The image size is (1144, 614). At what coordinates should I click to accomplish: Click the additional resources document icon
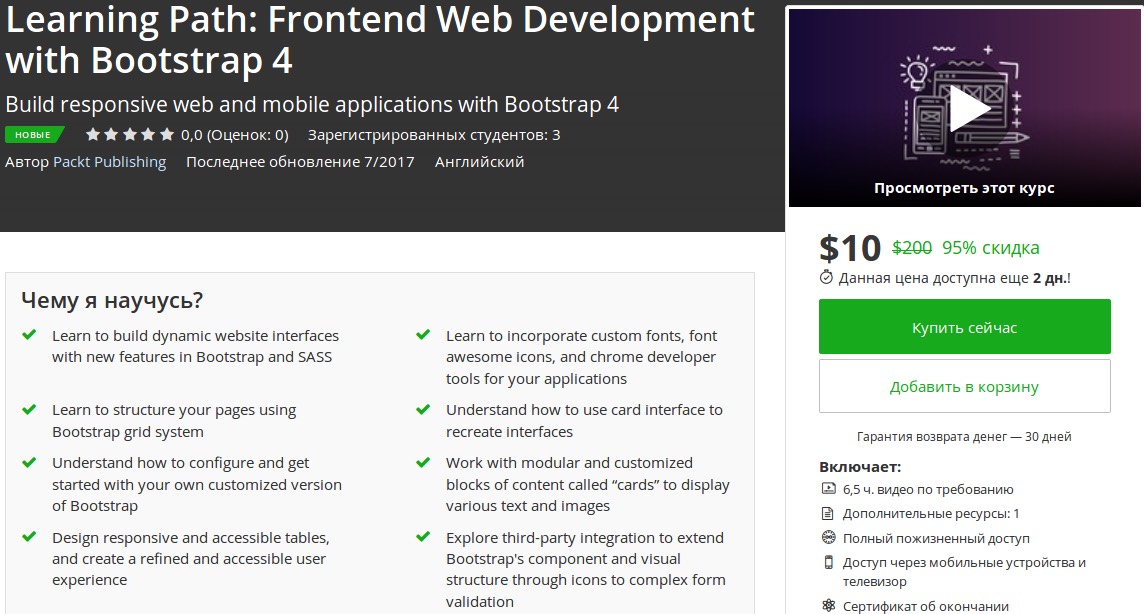tap(828, 513)
